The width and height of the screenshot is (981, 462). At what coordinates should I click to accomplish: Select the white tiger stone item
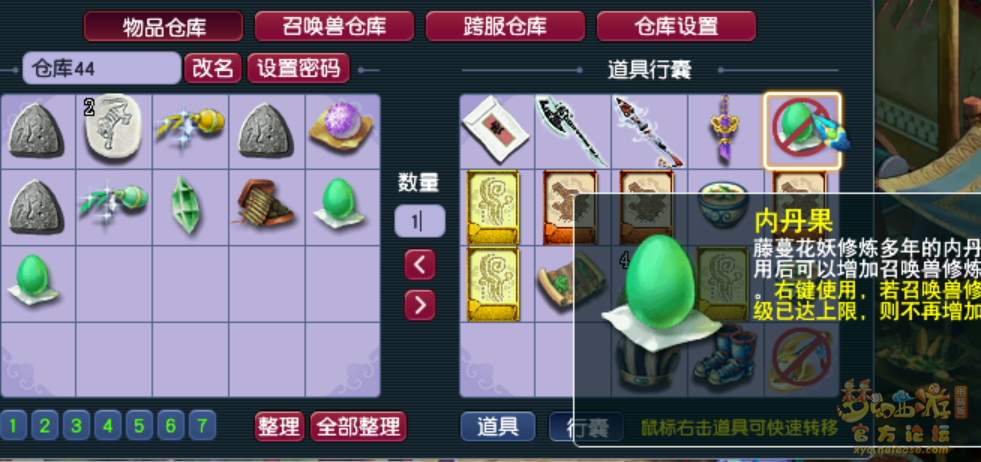[113, 131]
